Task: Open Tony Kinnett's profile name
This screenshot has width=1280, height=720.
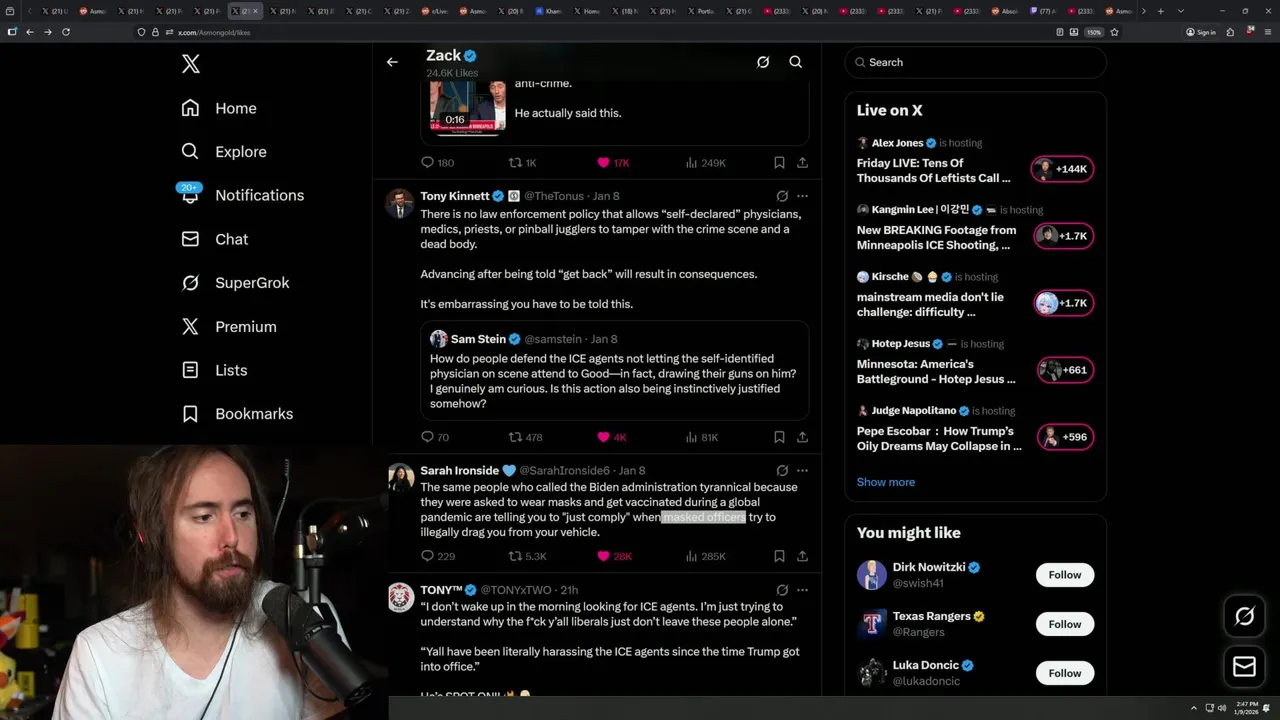Action: click(x=455, y=196)
